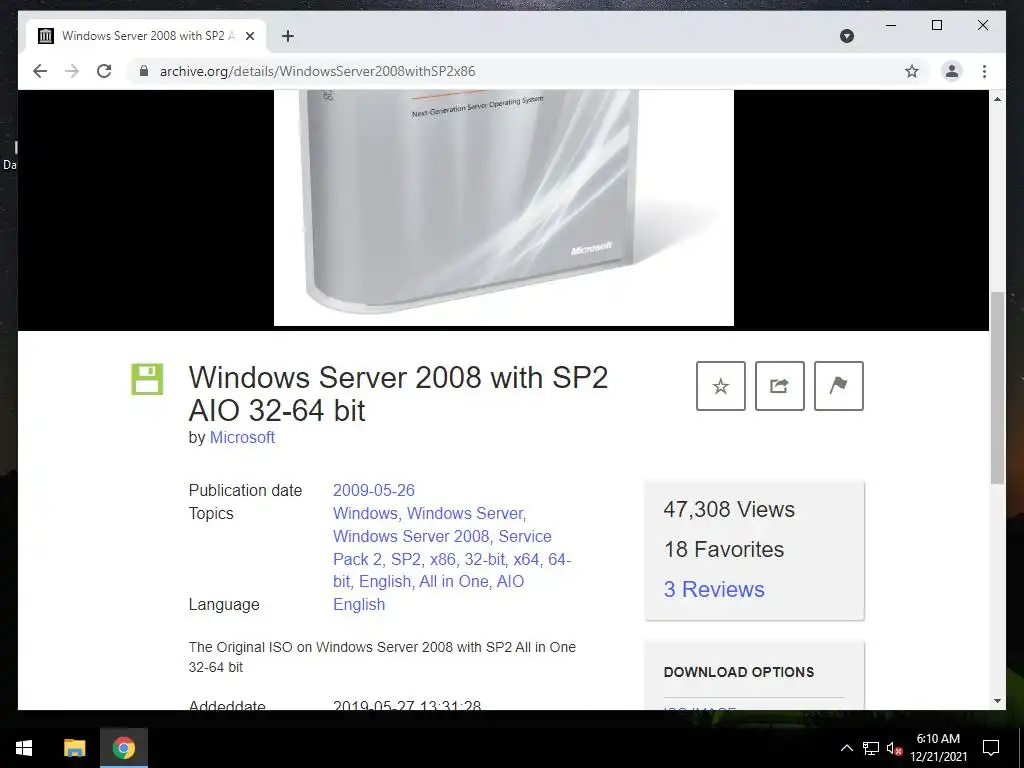Click the address bar URL
This screenshot has height=768, width=1024.
pyautogui.click(x=317, y=71)
